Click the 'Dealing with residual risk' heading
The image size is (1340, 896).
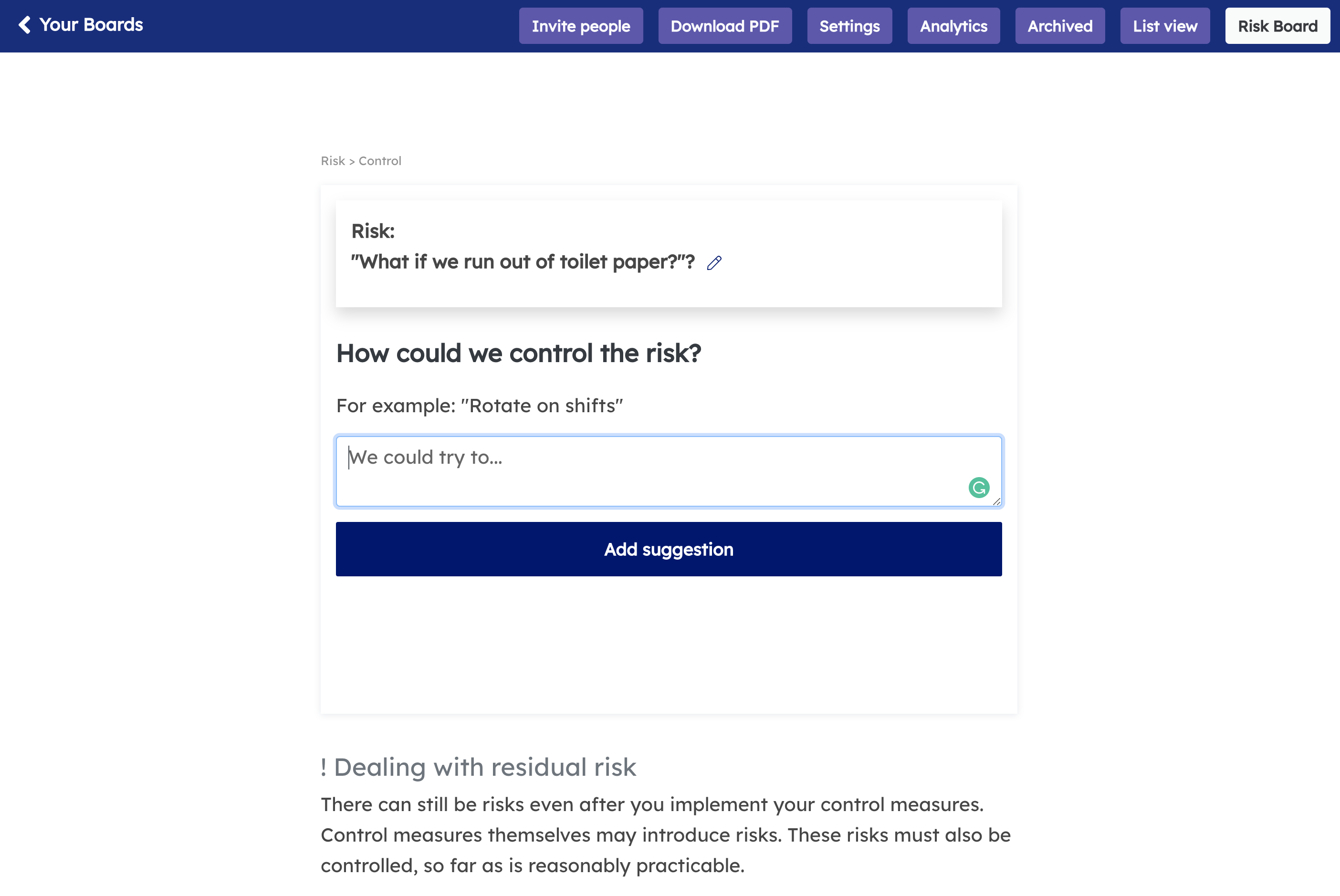coord(479,767)
